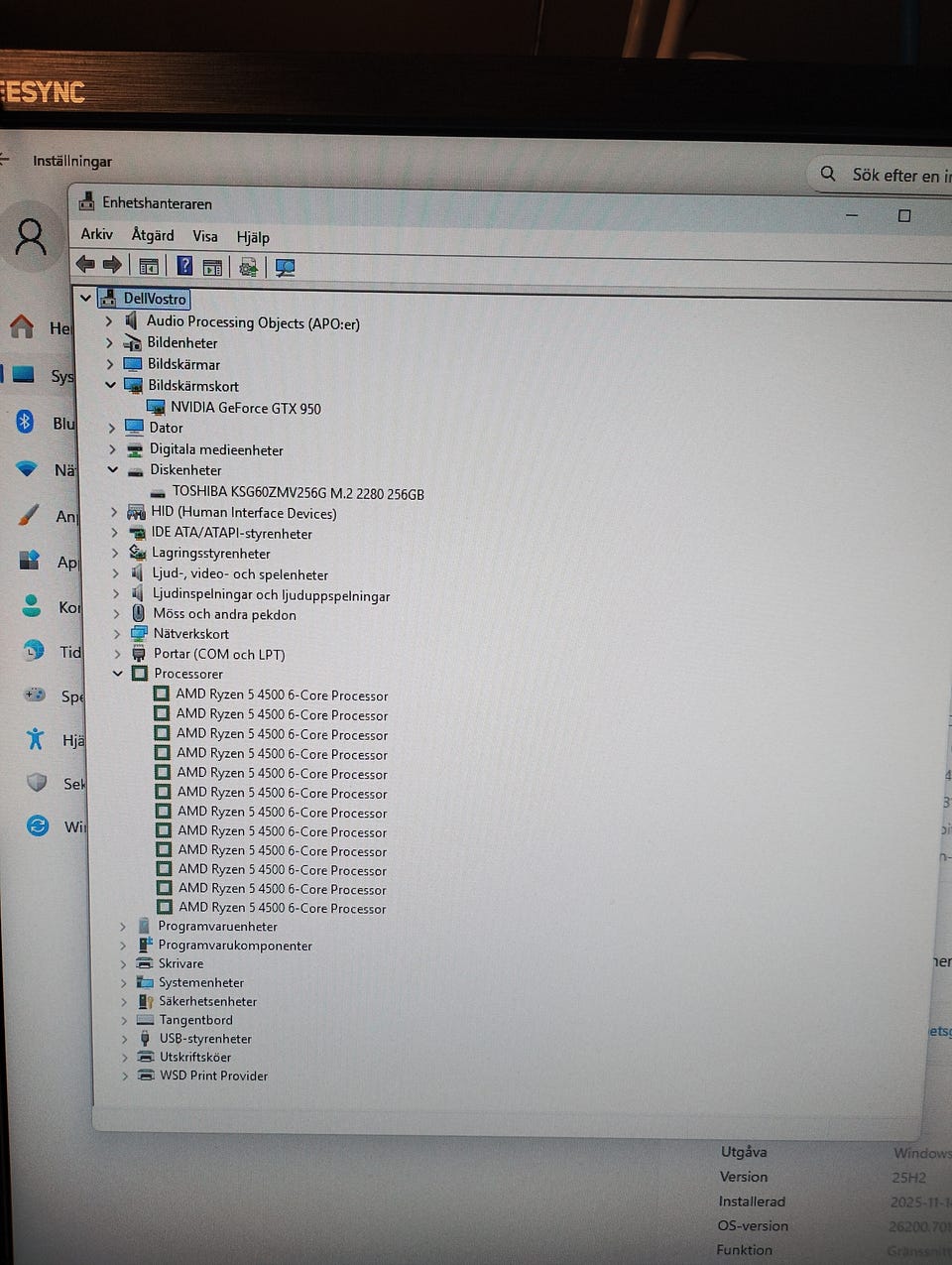Open the accessibility figure icon in Settings sidebar
Viewport: 952px width, 1265px height.
click(x=36, y=738)
